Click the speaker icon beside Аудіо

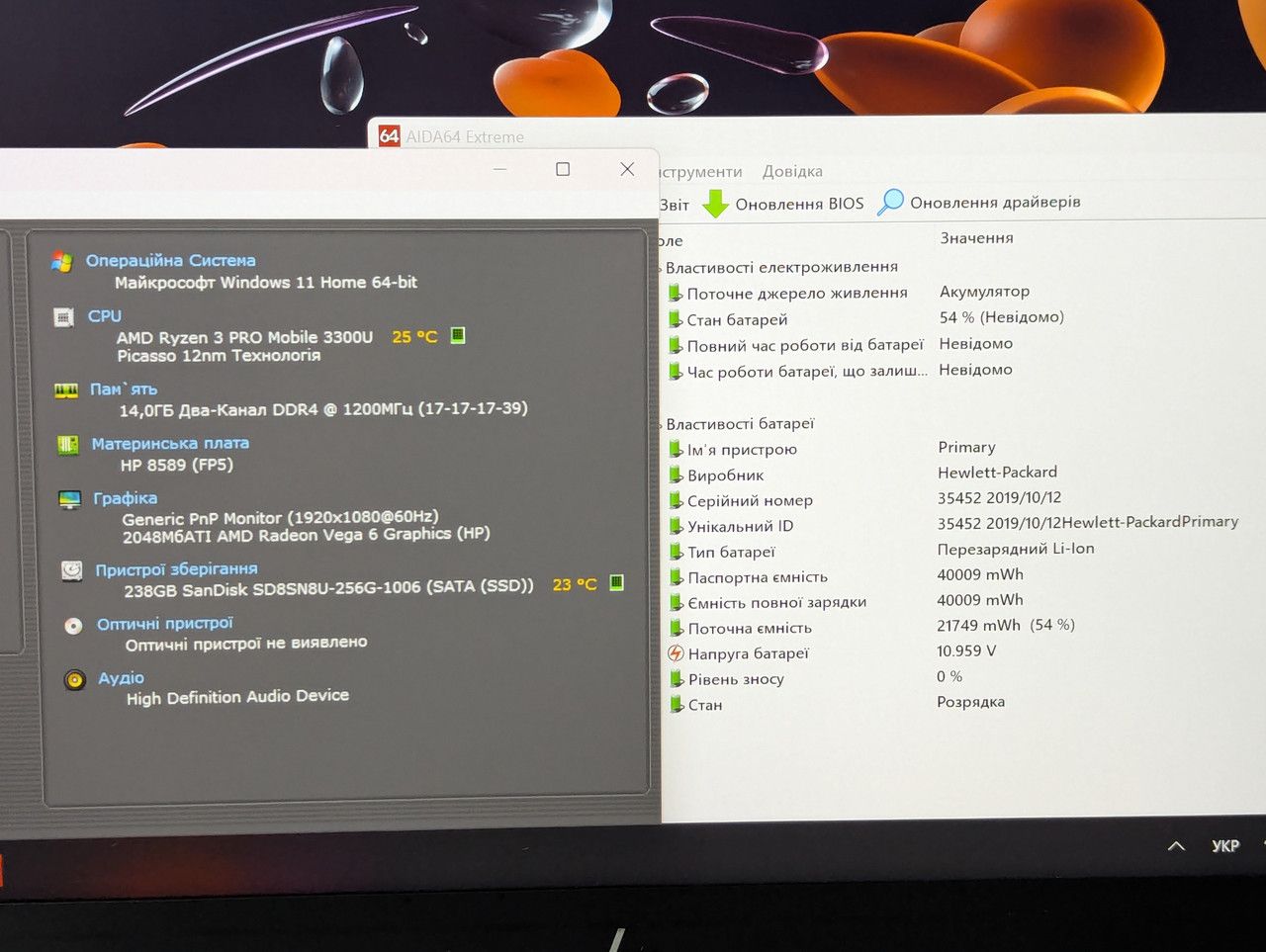click(75, 680)
